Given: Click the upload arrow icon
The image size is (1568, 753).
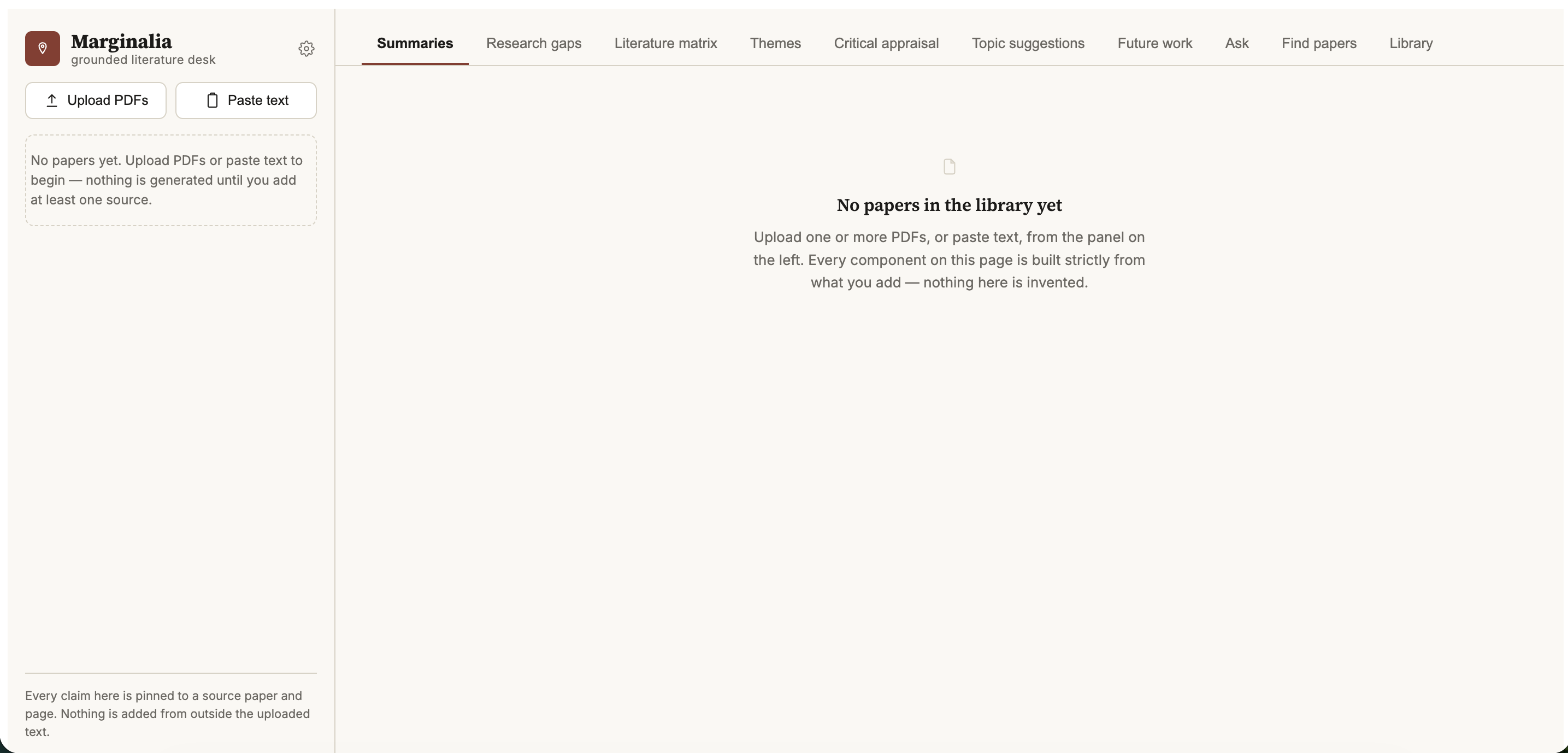Looking at the screenshot, I should [x=52, y=101].
